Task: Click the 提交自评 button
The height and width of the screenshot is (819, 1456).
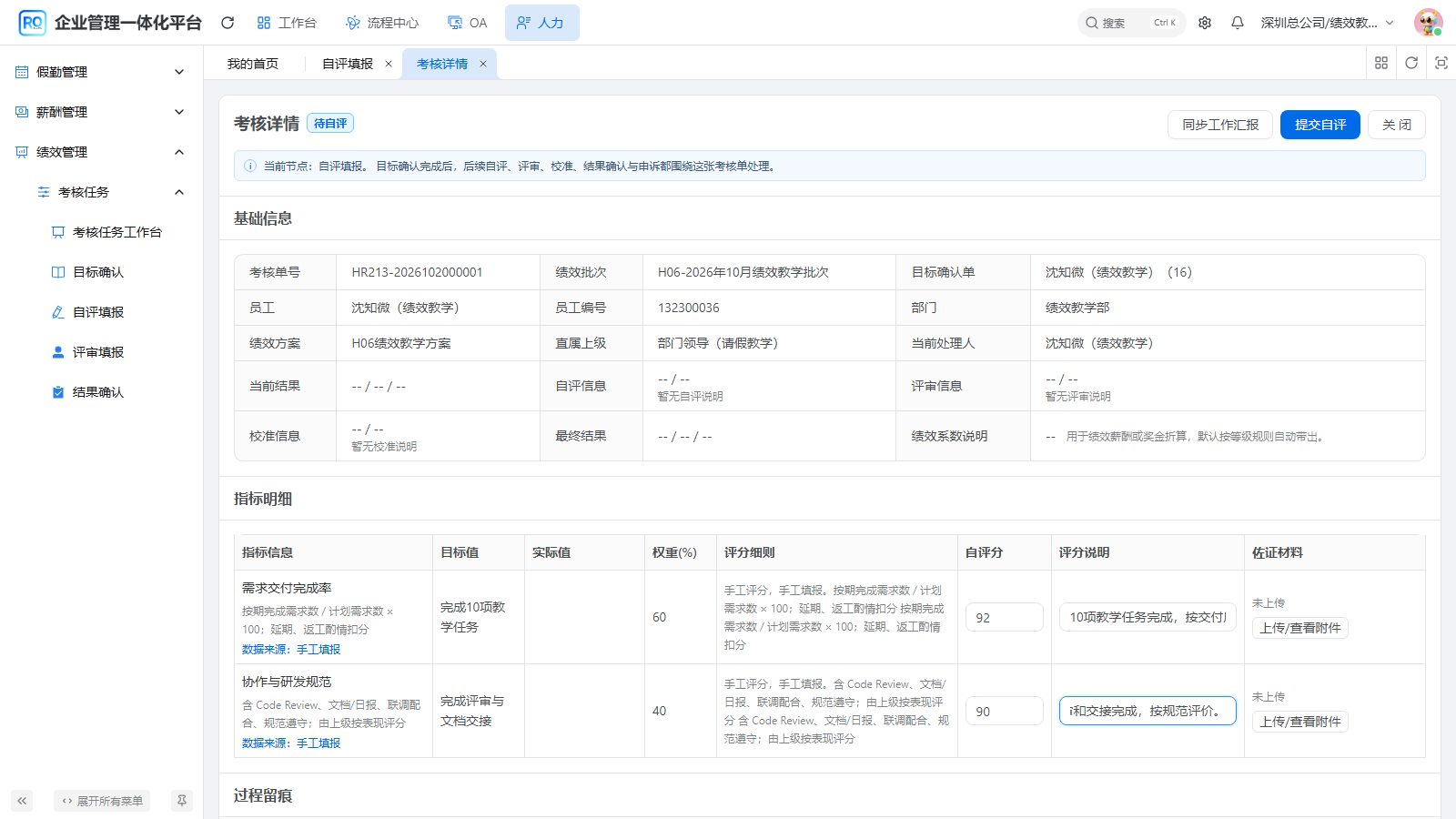Action: pos(1320,125)
